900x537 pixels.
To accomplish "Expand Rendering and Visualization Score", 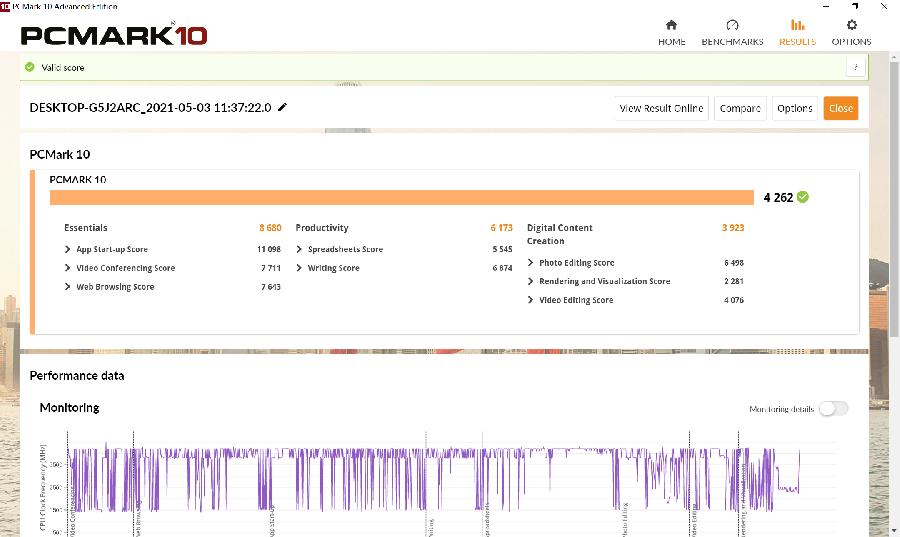I will 531,281.
